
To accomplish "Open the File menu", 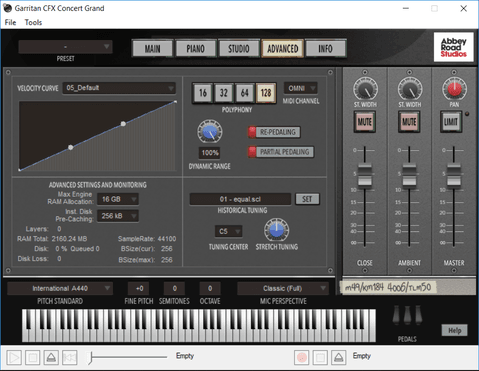I will coord(10,22).
